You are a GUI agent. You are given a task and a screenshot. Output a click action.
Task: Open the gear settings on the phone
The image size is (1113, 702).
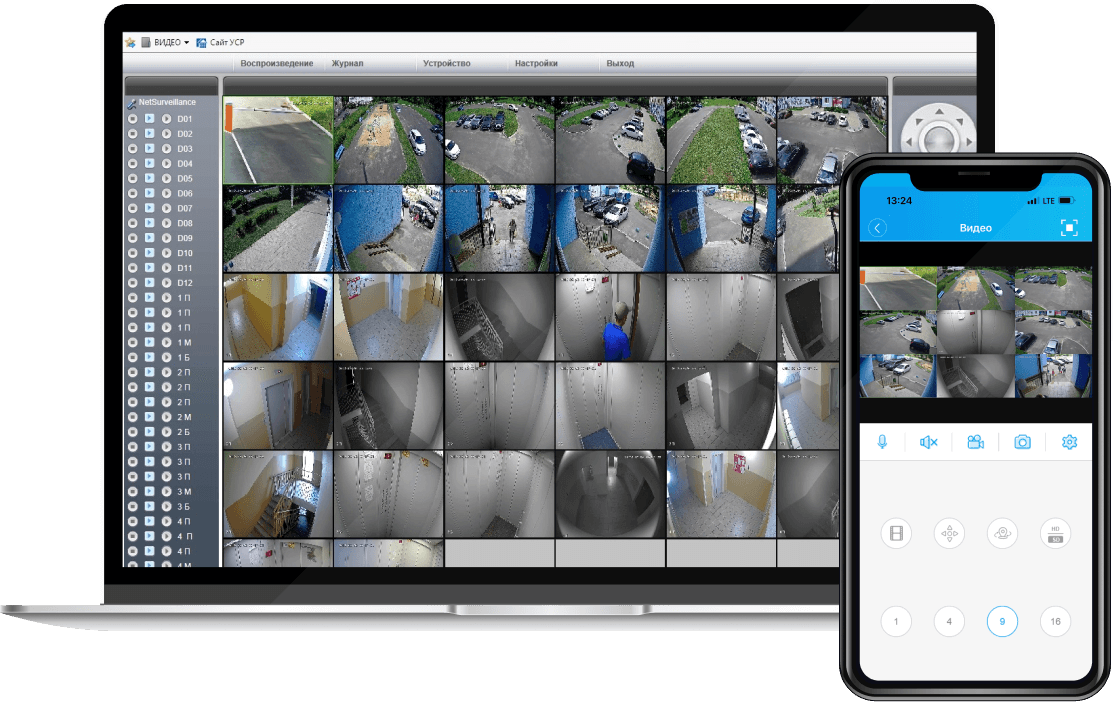point(1069,442)
